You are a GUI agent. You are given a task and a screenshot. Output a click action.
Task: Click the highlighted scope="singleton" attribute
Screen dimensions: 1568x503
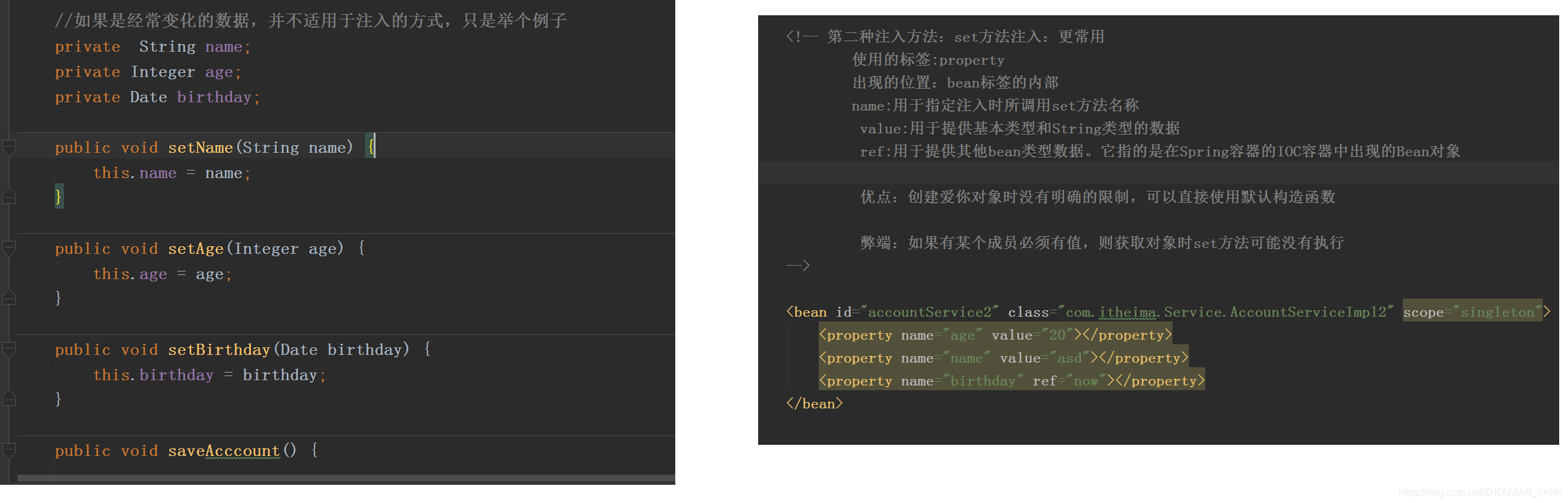(x=1472, y=312)
